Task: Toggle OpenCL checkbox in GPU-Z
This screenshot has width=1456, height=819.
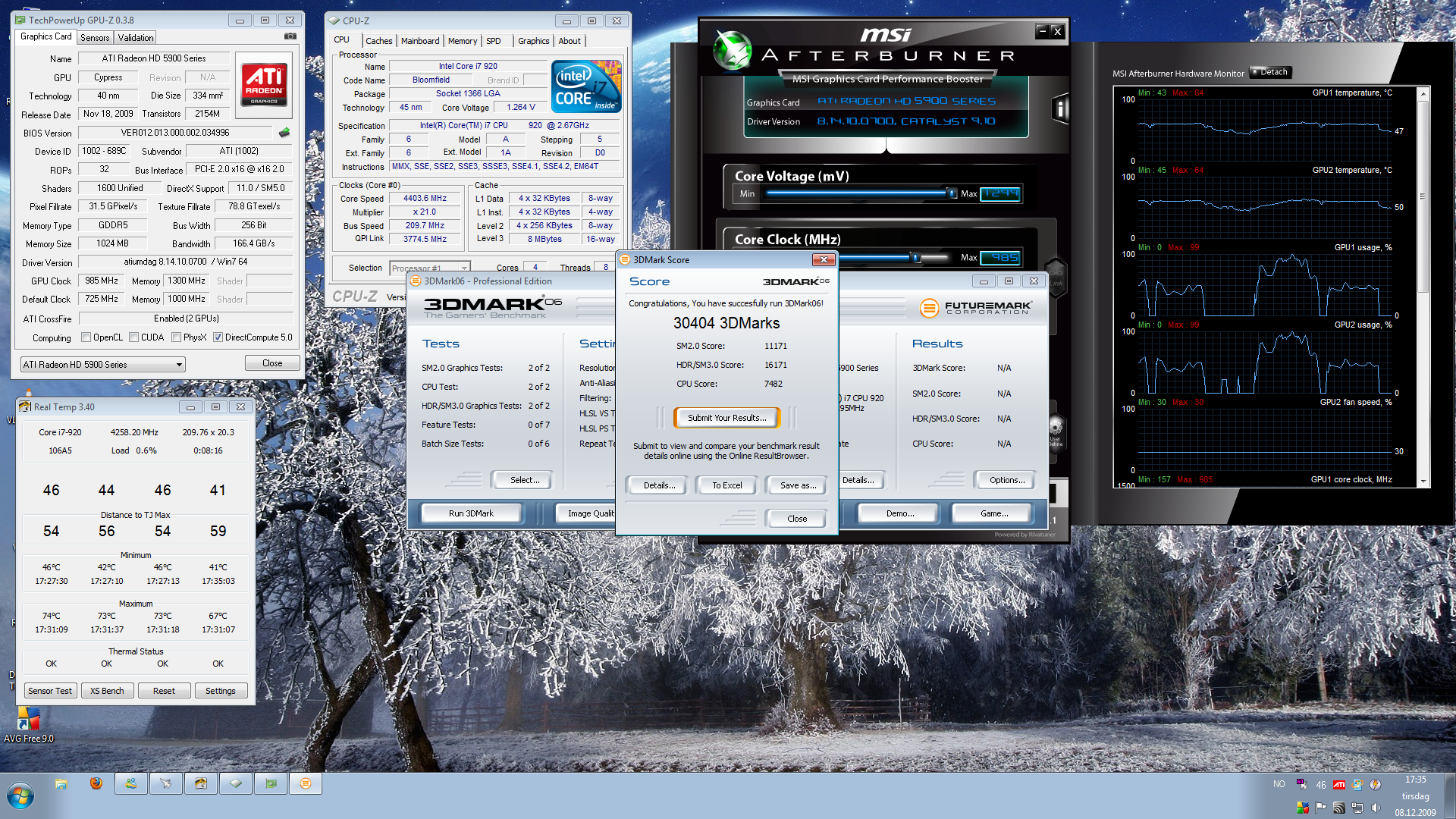Action: click(x=86, y=337)
